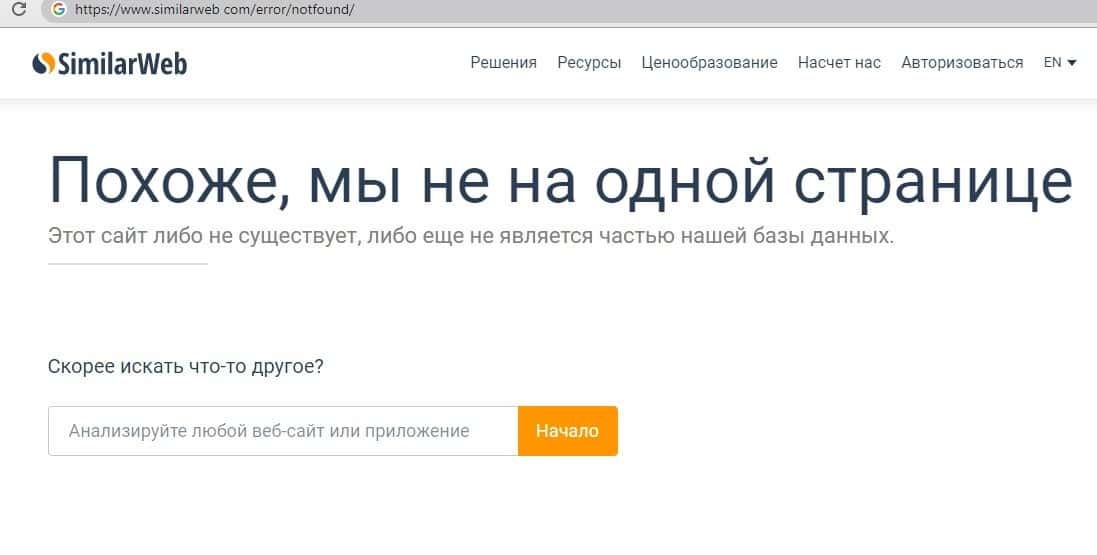Click the browser reload page icon
Screen dimensions: 1097x555
(x=18, y=9)
